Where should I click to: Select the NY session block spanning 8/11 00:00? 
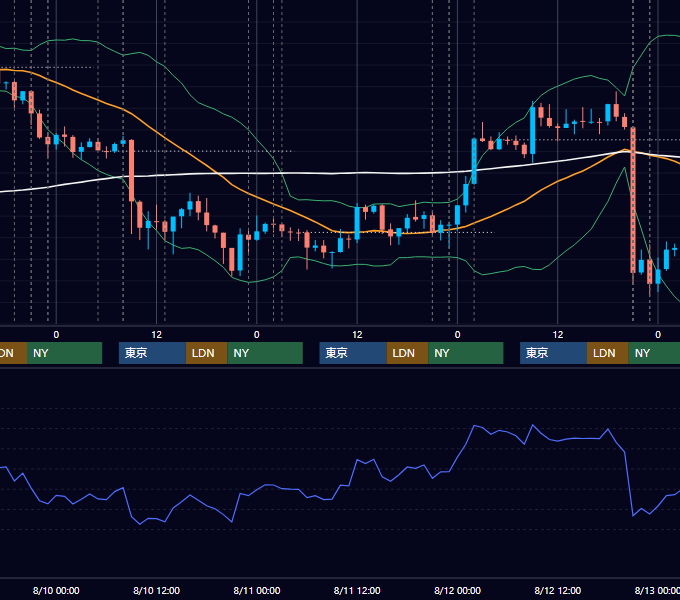(265, 353)
